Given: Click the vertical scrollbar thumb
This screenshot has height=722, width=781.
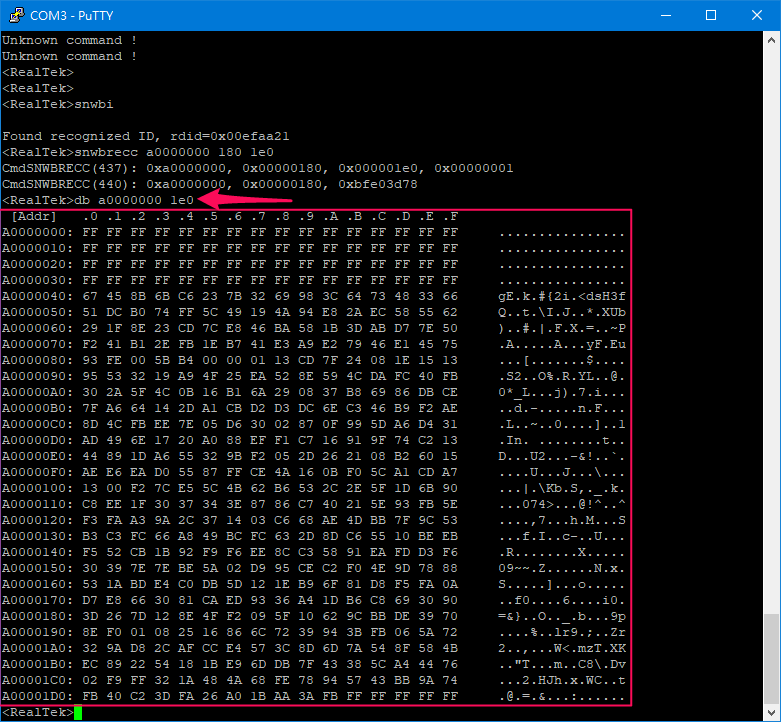Looking at the screenshot, I should tap(772, 658).
